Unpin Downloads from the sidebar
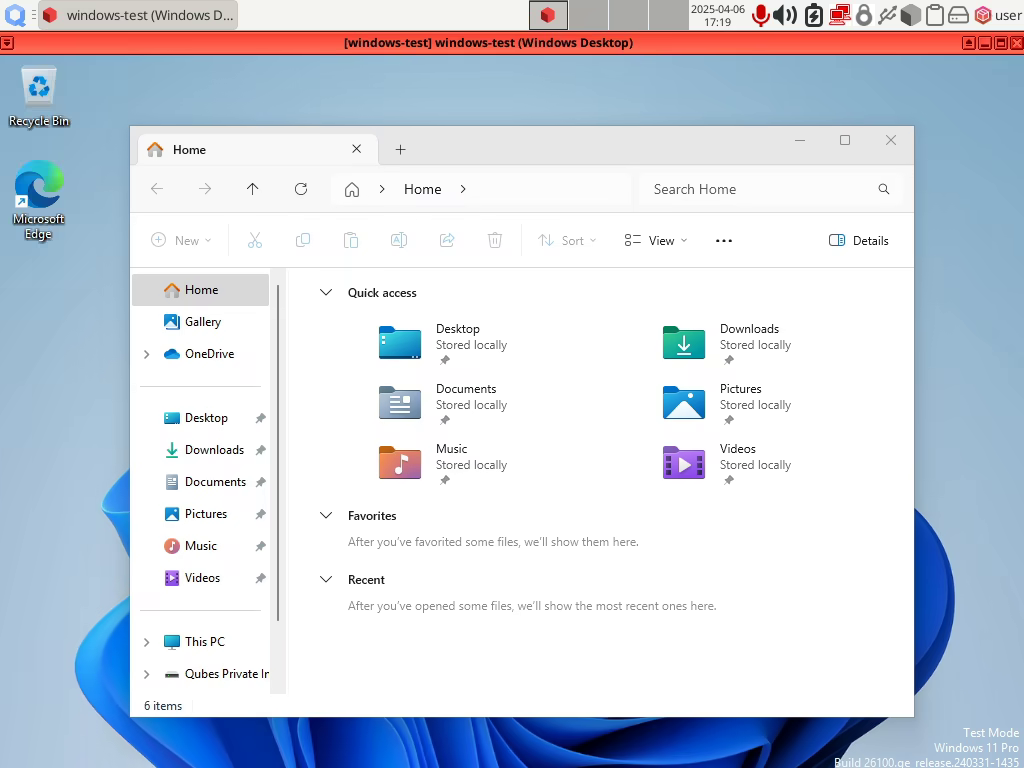Viewport: 1024px width, 768px height. tap(259, 450)
